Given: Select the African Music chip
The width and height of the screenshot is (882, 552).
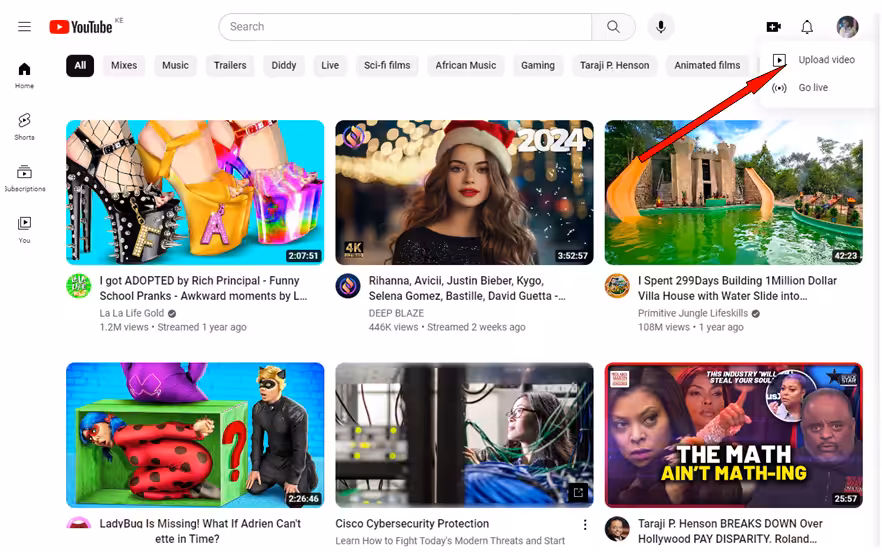Looking at the screenshot, I should (466, 65).
